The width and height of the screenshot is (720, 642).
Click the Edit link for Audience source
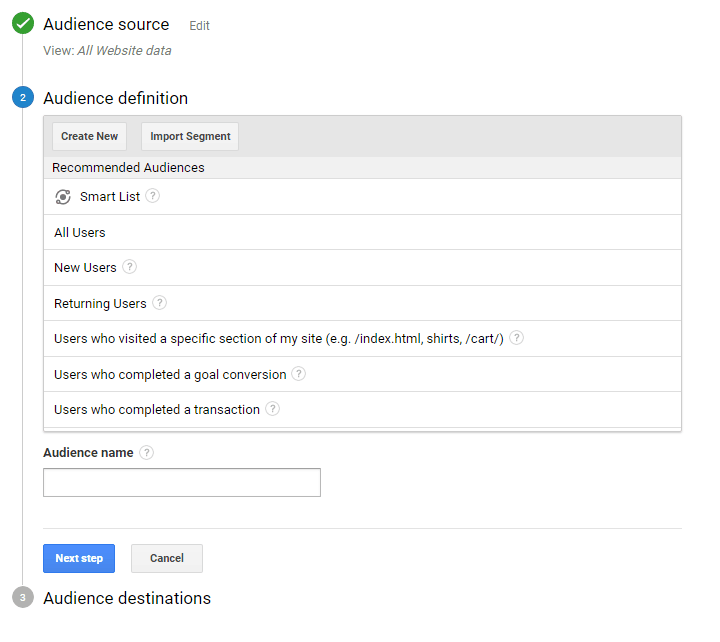click(199, 26)
